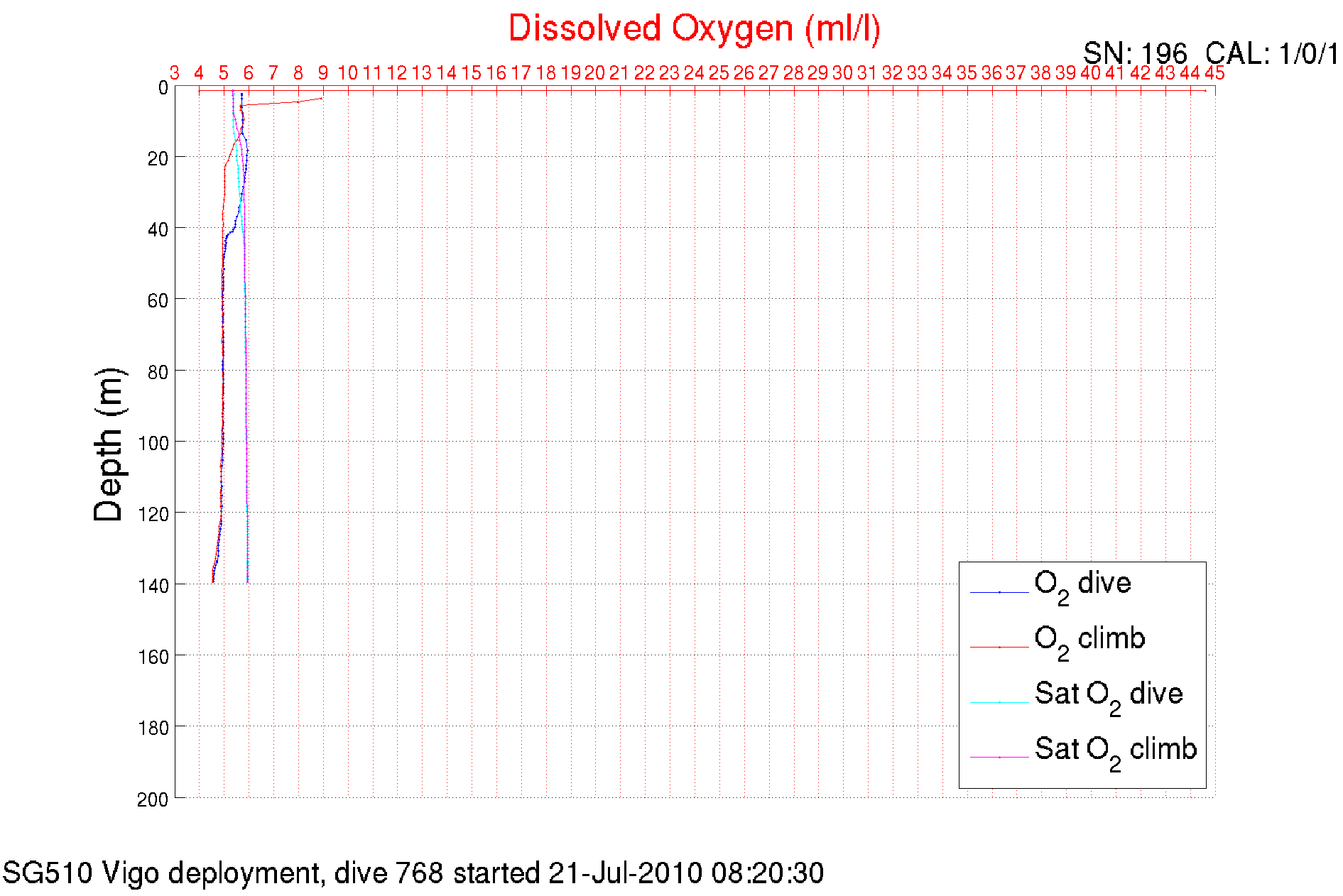Click the oxygen axis tick label 30
The image size is (1343, 896).
843,73
